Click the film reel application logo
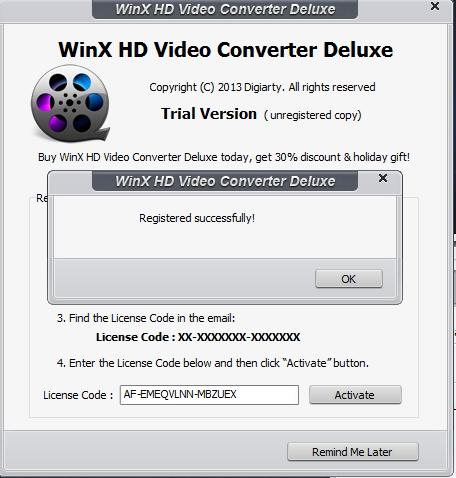This screenshot has height=478, width=456. [70, 103]
